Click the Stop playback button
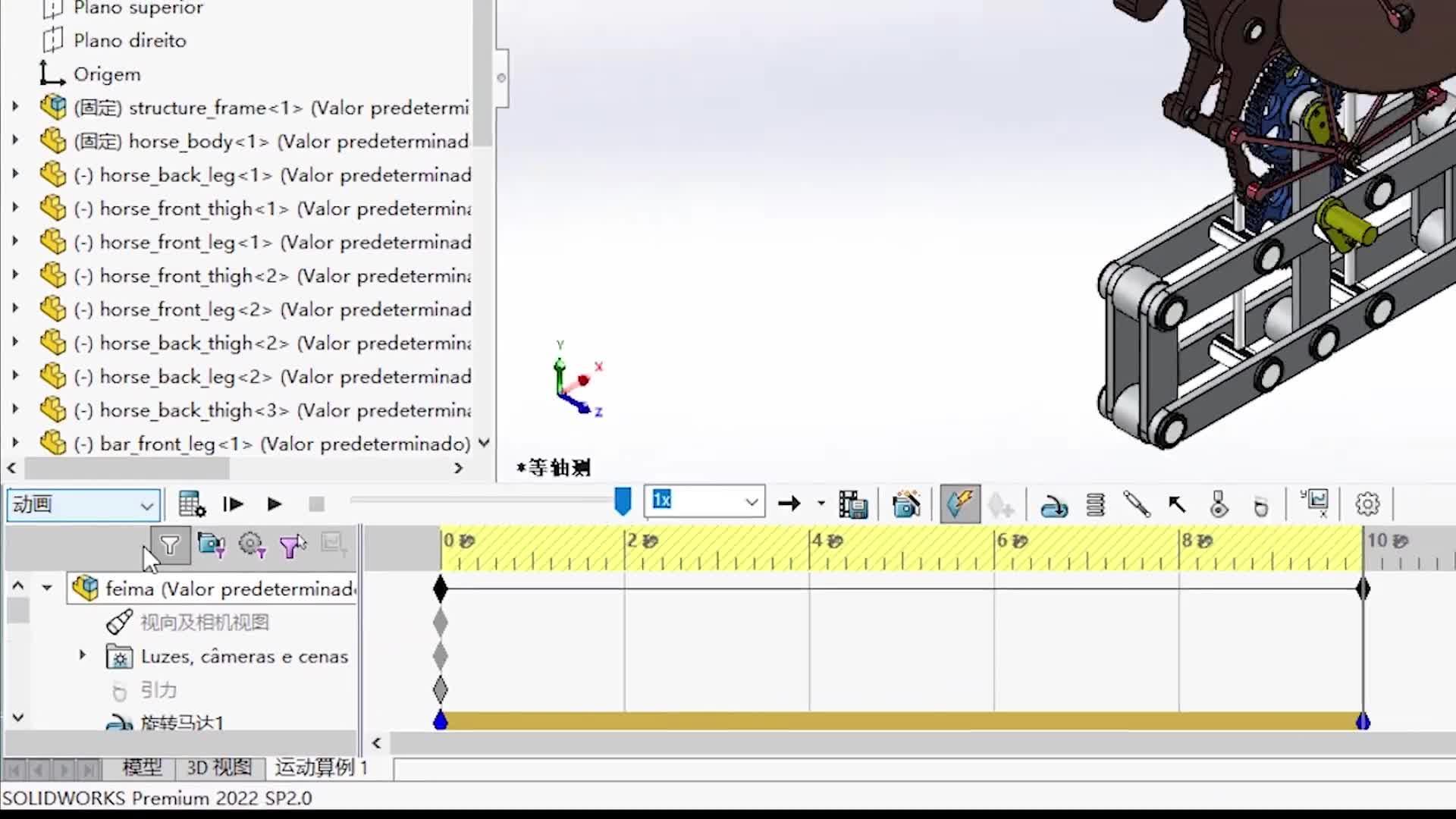The width and height of the screenshot is (1456, 819). click(315, 503)
